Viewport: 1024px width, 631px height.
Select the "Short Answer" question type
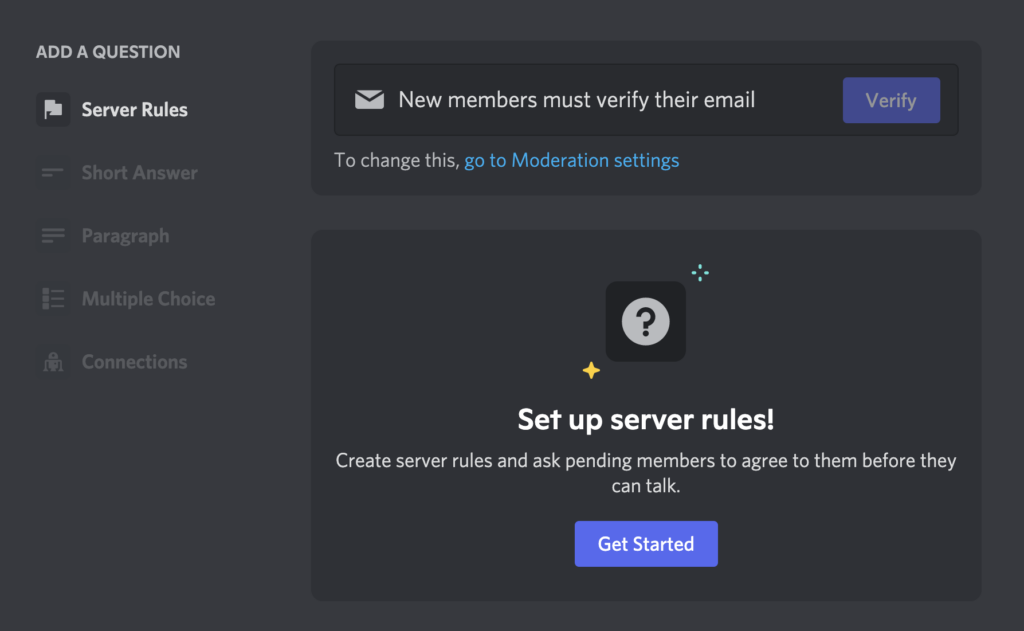coord(139,172)
